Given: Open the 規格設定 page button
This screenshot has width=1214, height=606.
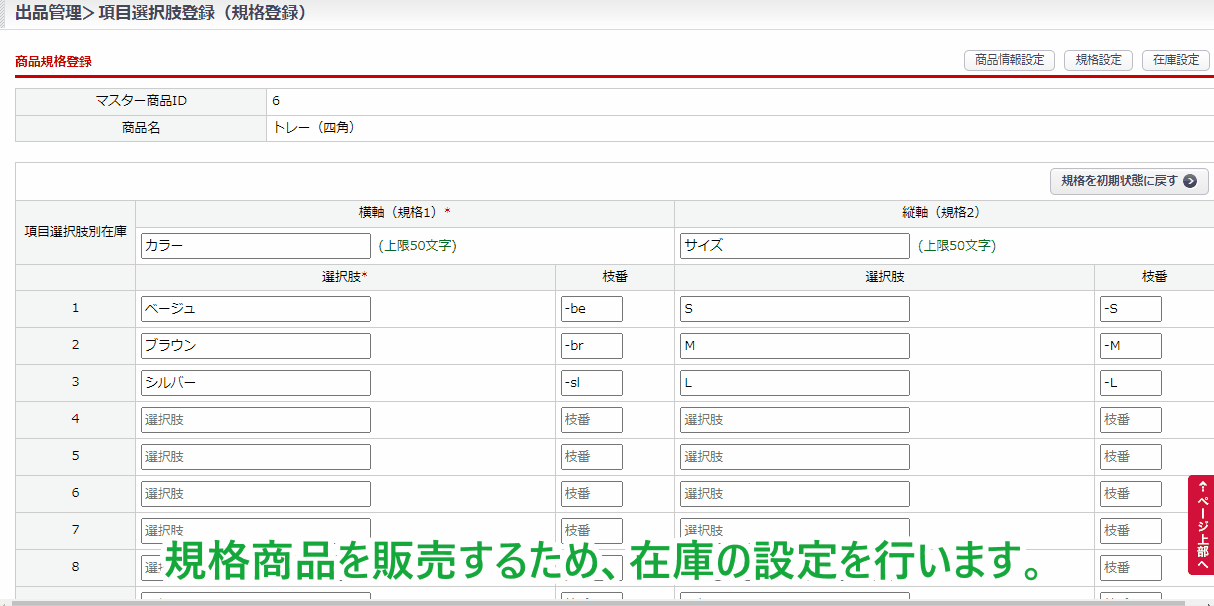Looking at the screenshot, I should point(1098,60).
